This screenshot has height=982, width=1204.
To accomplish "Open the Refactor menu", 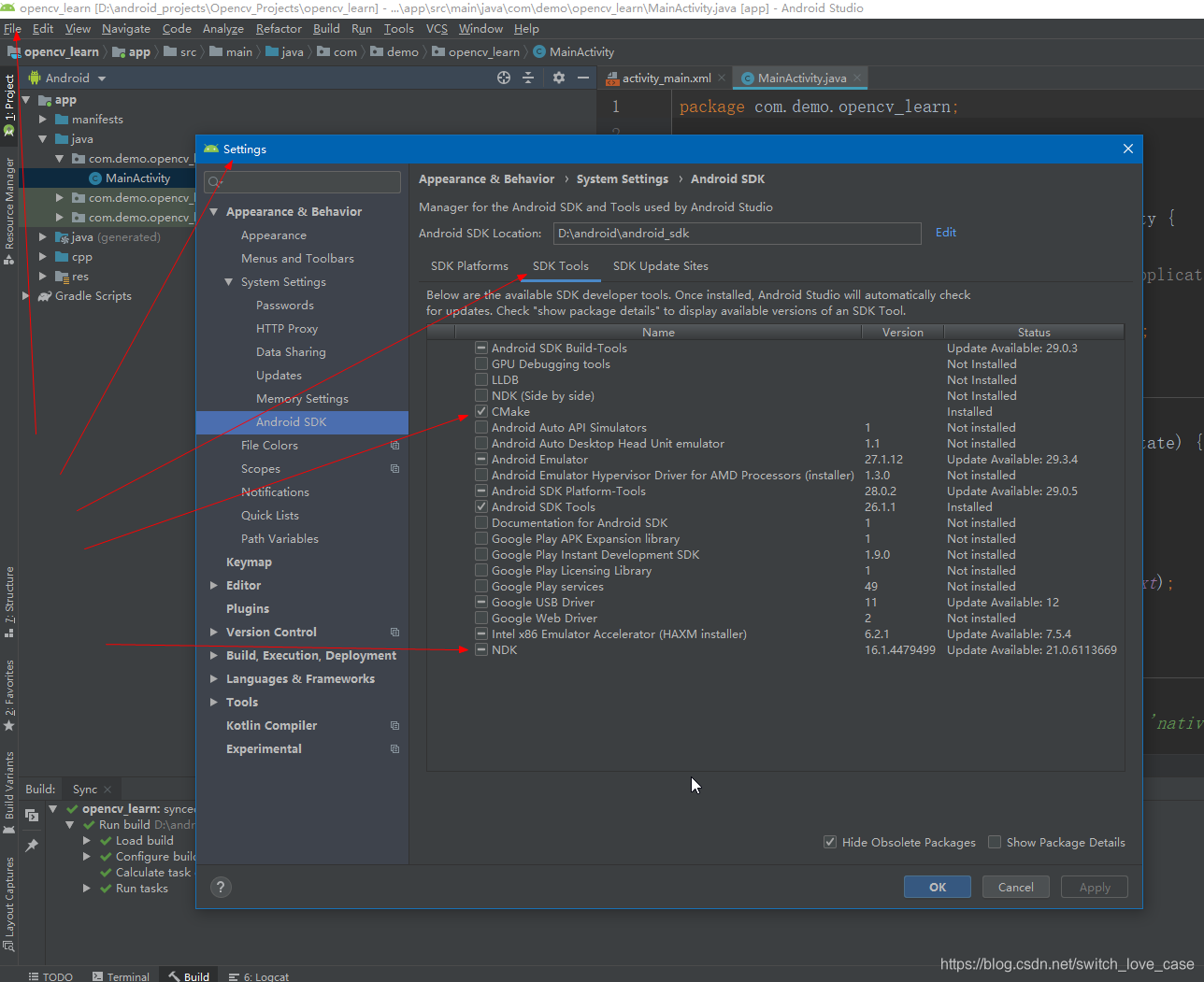I will [279, 29].
